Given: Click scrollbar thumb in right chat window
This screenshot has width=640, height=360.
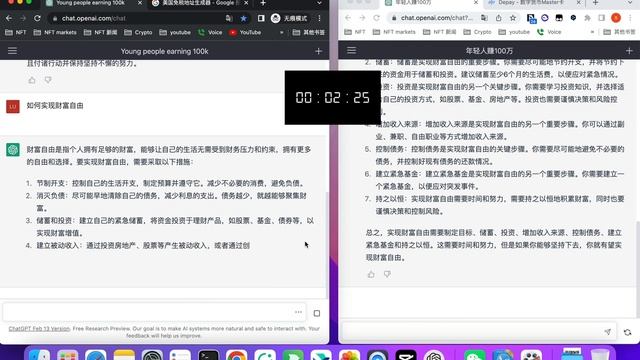Looking at the screenshot, I should 638,269.
